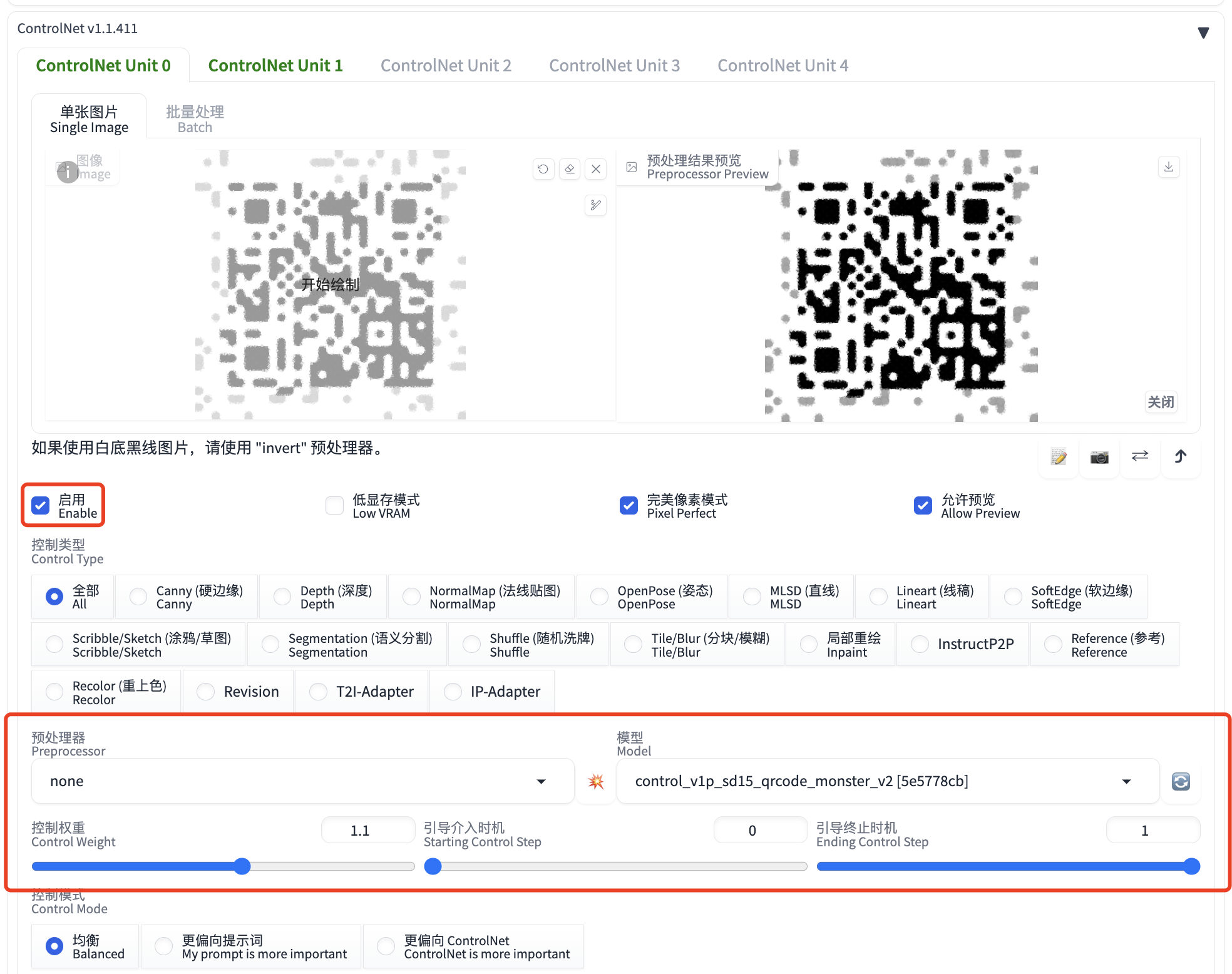Screen dimensions: 1232x974
Task: Click the Ending Control Step value field
Action: (1152, 830)
